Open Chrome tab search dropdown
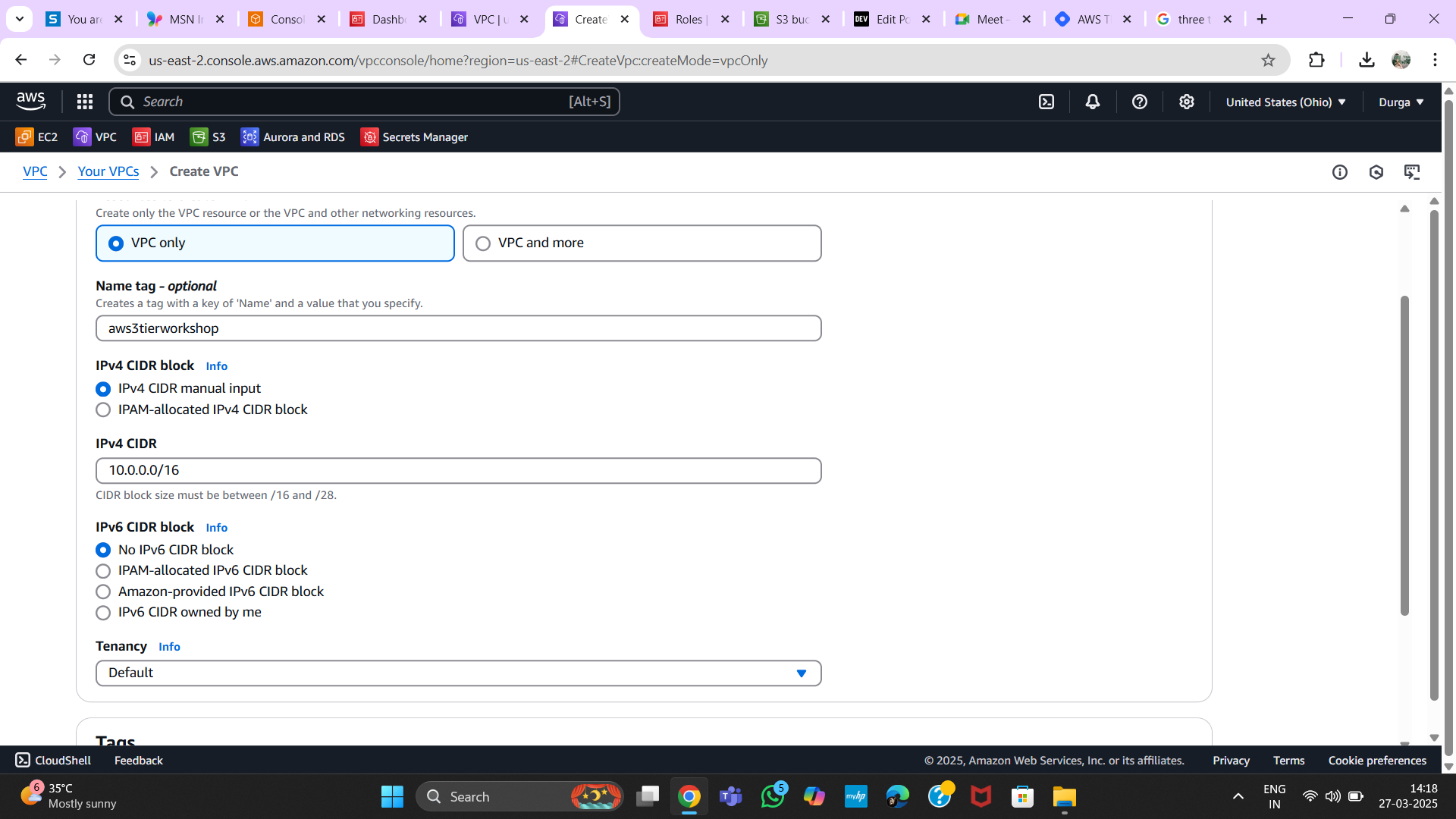This screenshot has height=819, width=1456. coord(20,19)
